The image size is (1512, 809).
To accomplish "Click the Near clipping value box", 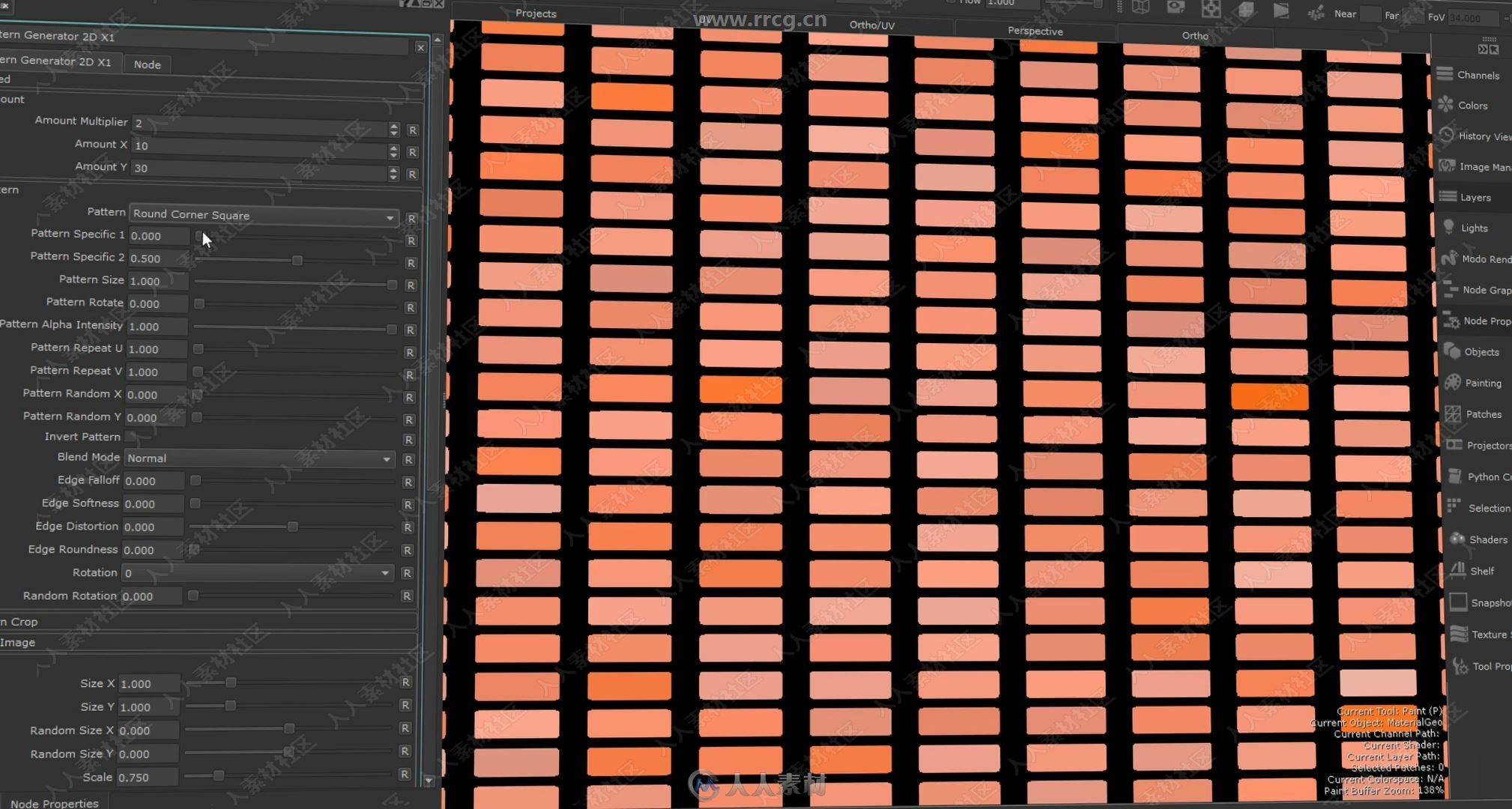I will pyautogui.click(x=1370, y=14).
